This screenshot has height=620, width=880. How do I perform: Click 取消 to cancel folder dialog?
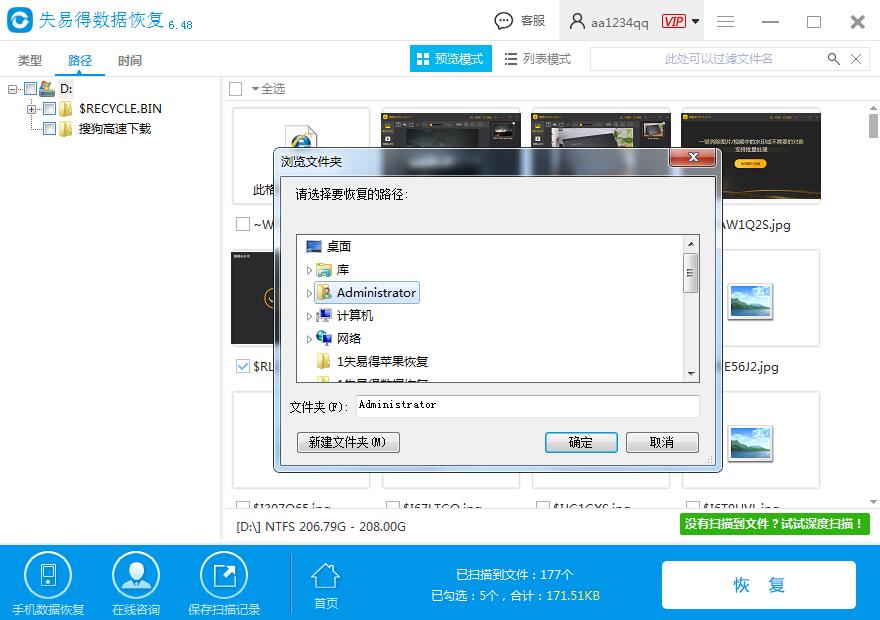tap(662, 442)
